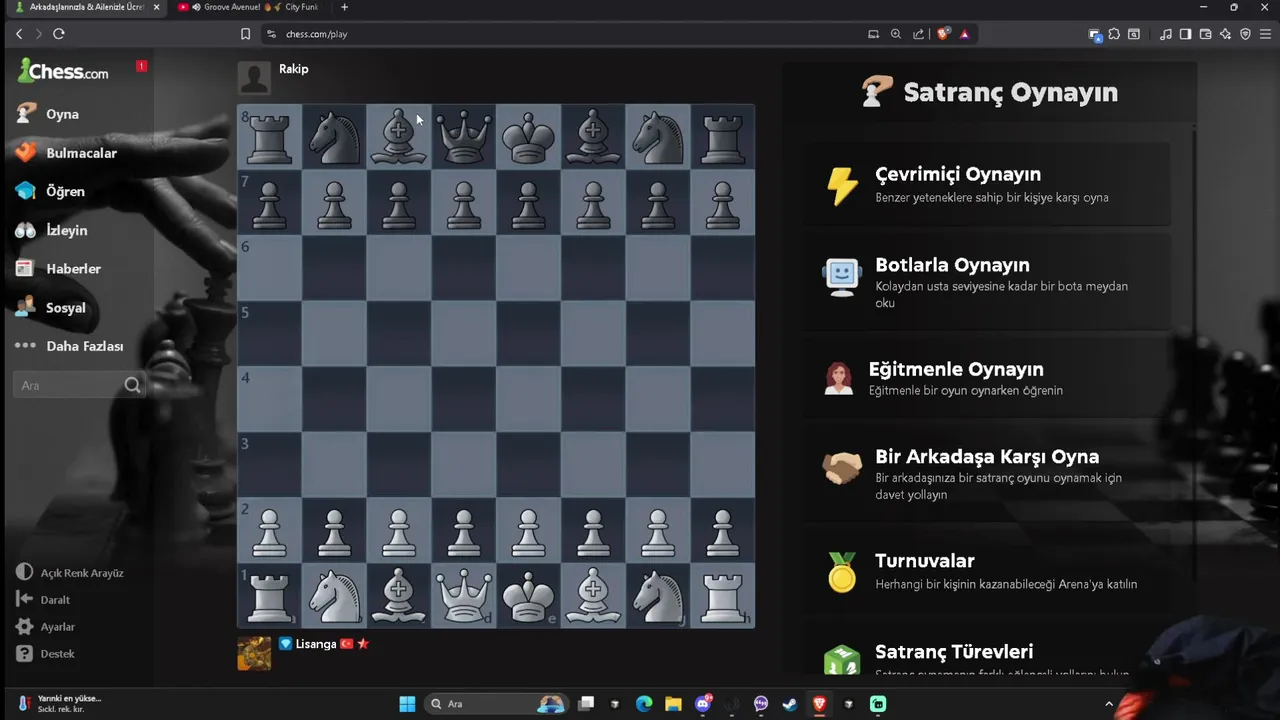
Task: Open Steam from the taskbar
Action: tap(790, 704)
